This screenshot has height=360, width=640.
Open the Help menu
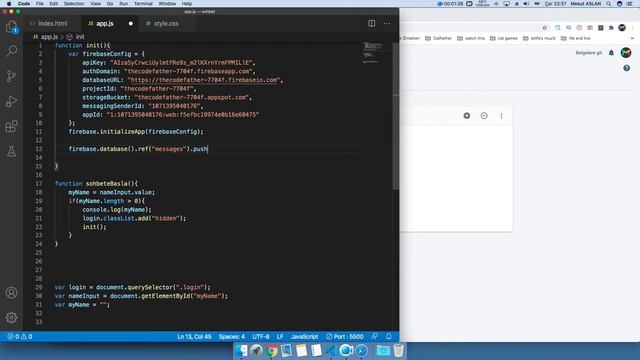(x=187, y=4)
